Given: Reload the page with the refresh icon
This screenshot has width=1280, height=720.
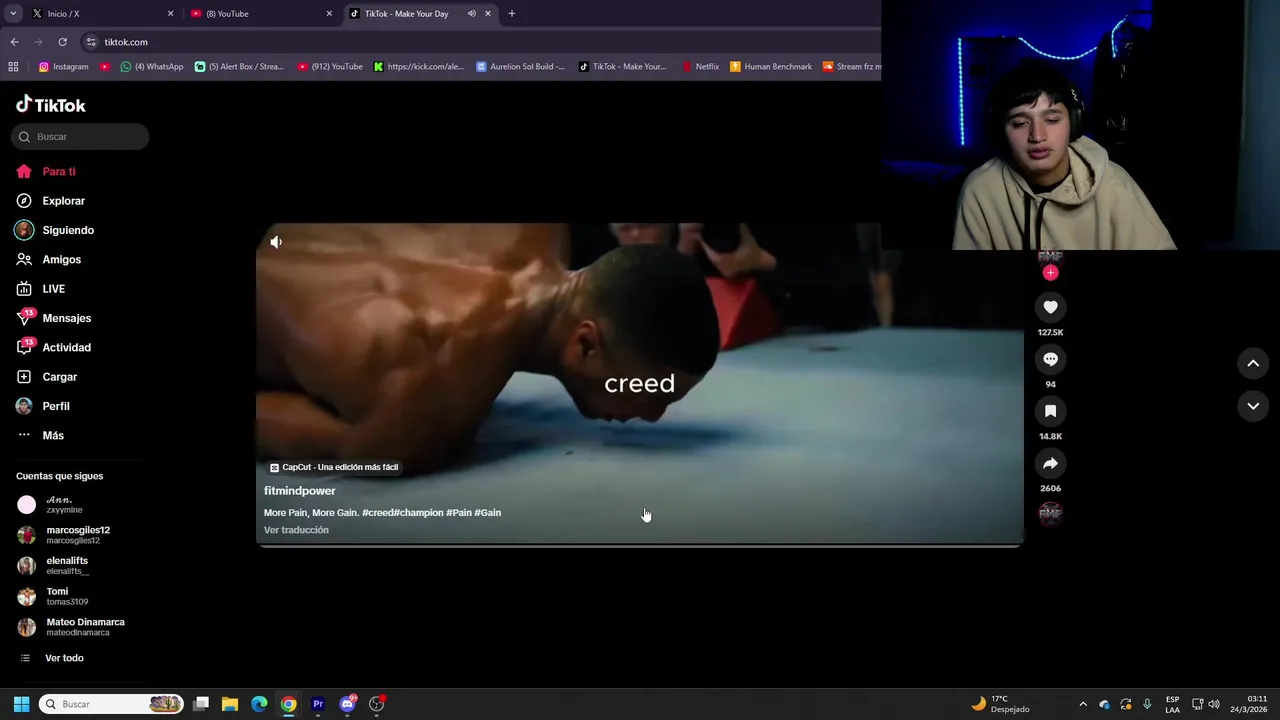Looking at the screenshot, I should point(62,42).
